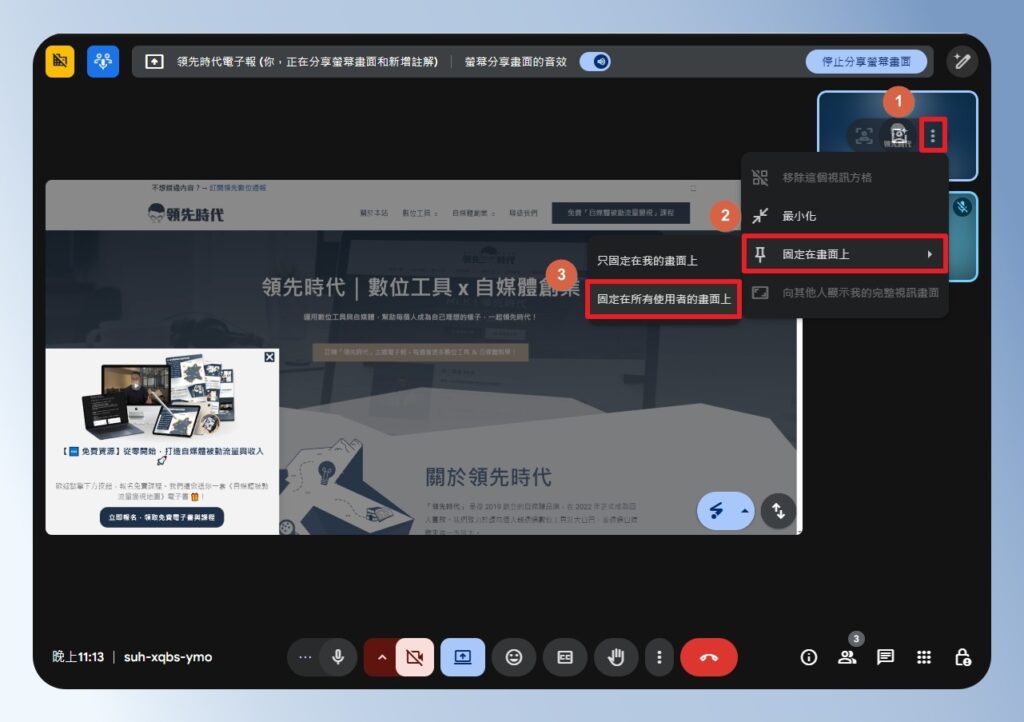Click 停止分享螢幕畫面 button
Viewport: 1024px width, 722px height.
click(x=866, y=61)
